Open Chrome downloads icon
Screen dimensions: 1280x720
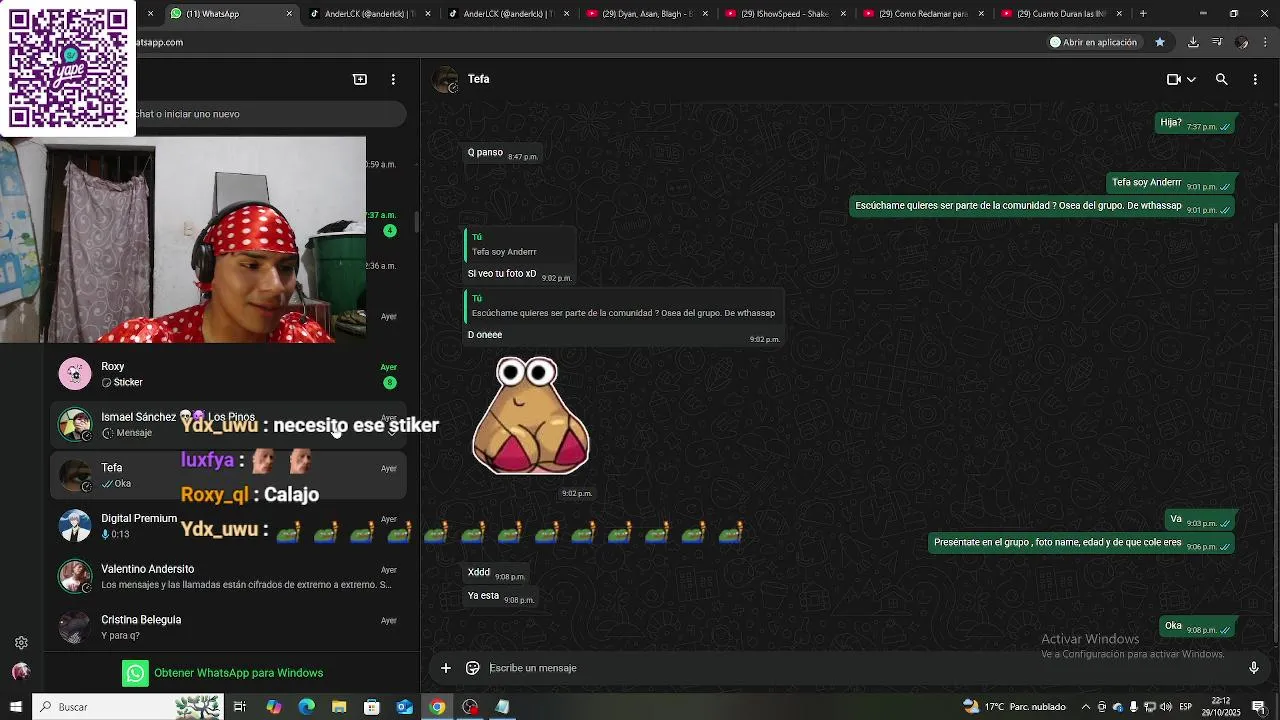(x=1193, y=42)
